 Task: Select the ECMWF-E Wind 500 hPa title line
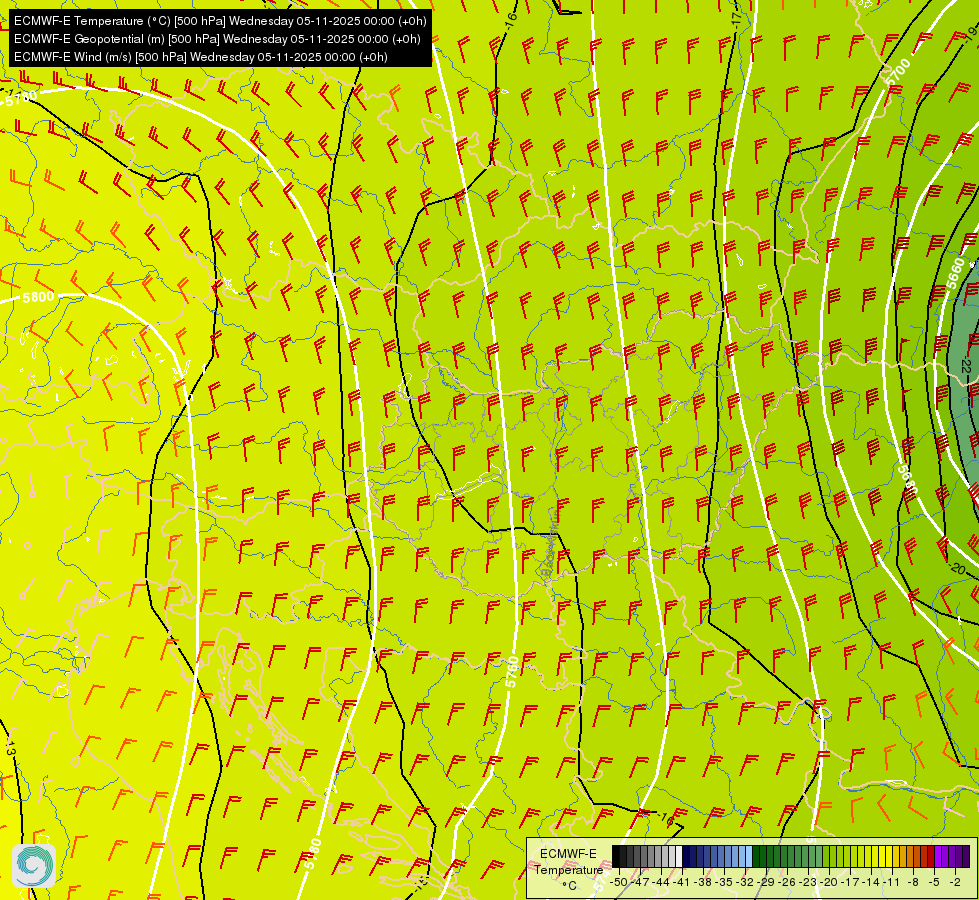tap(200, 57)
